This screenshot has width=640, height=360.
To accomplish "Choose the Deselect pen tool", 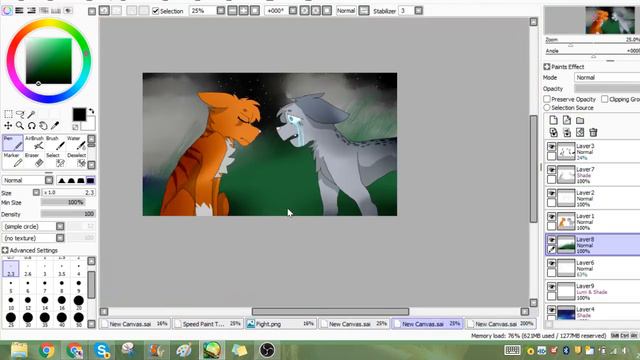I will point(76,160).
